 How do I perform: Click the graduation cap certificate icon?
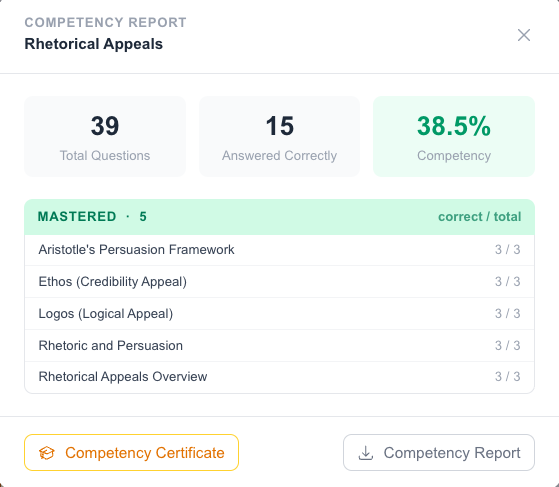coord(46,453)
